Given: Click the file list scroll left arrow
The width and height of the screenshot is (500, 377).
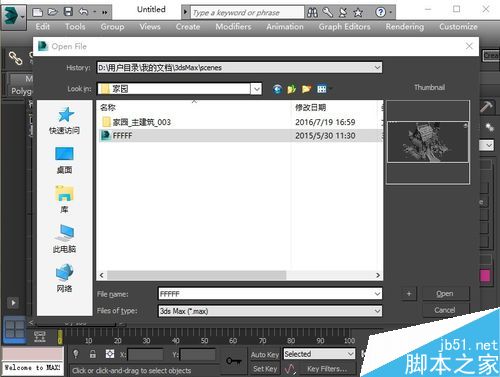Looking at the screenshot, I should coord(102,275).
